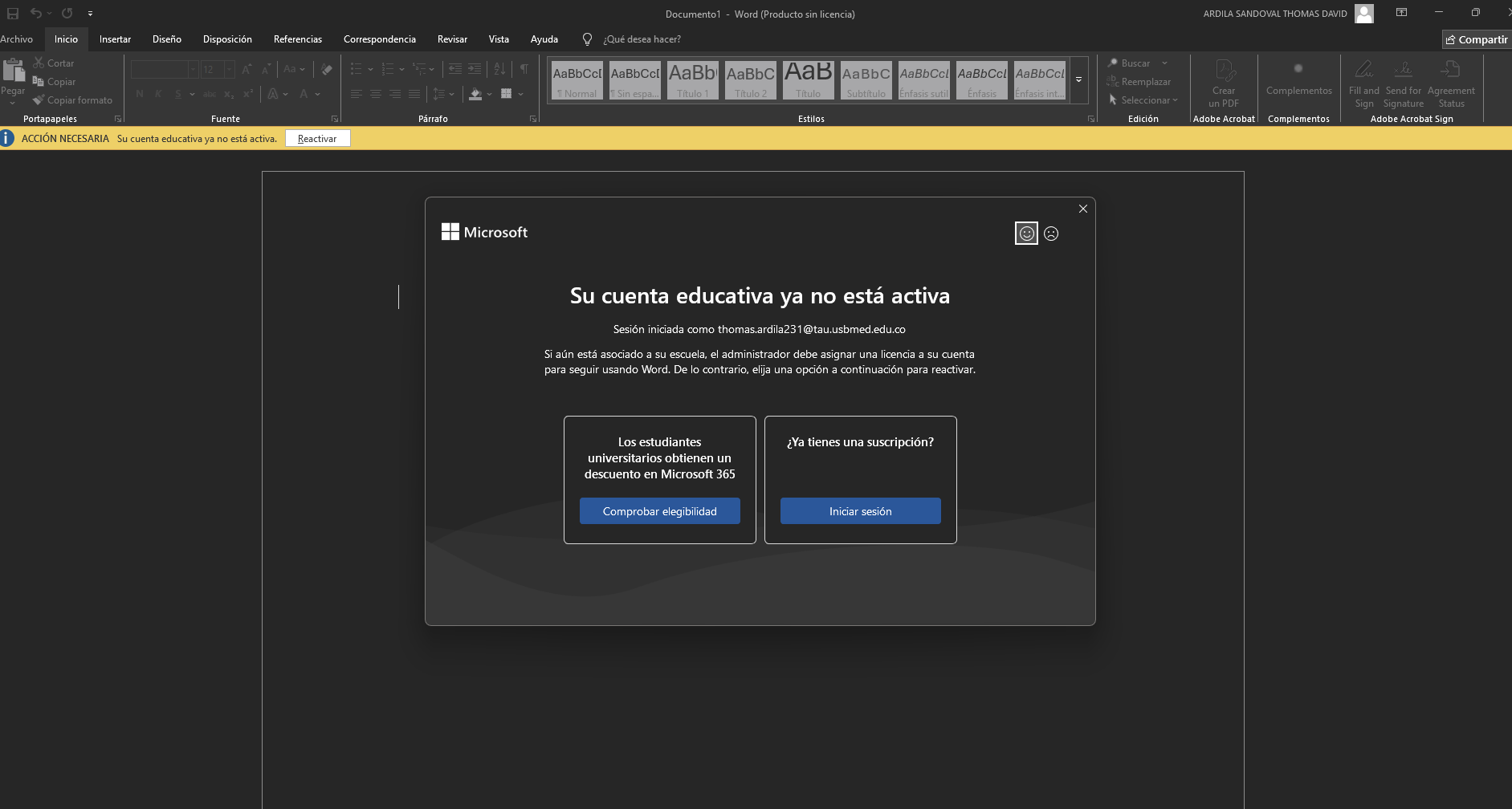
Task: Open the Insertar ribbon tab
Action: 115,39
